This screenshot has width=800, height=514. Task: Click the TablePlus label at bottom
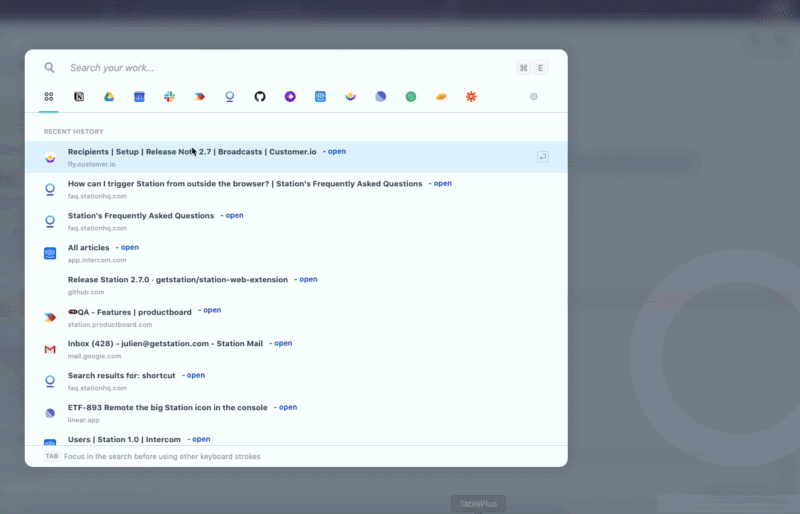[x=478, y=504]
